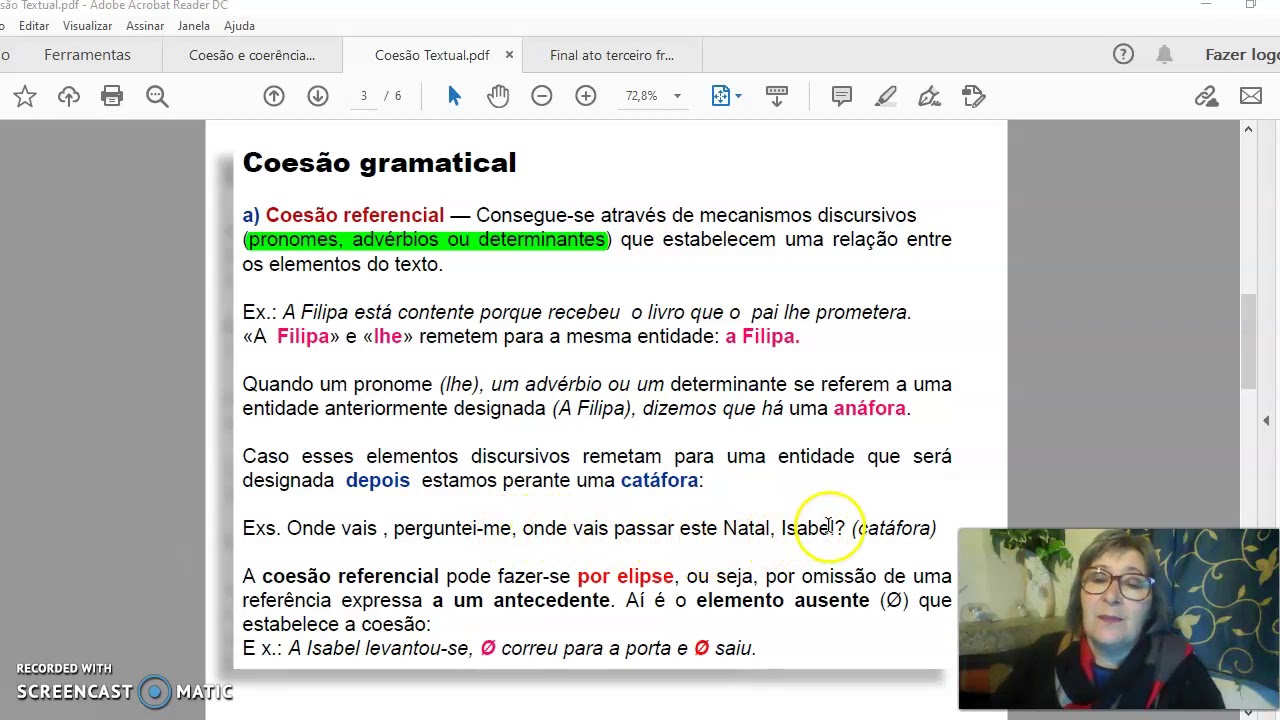Image resolution: width=1280 pixels, height=720 pixels.
Task: Switch to Coesão e coerência tab
Action: 252,55
